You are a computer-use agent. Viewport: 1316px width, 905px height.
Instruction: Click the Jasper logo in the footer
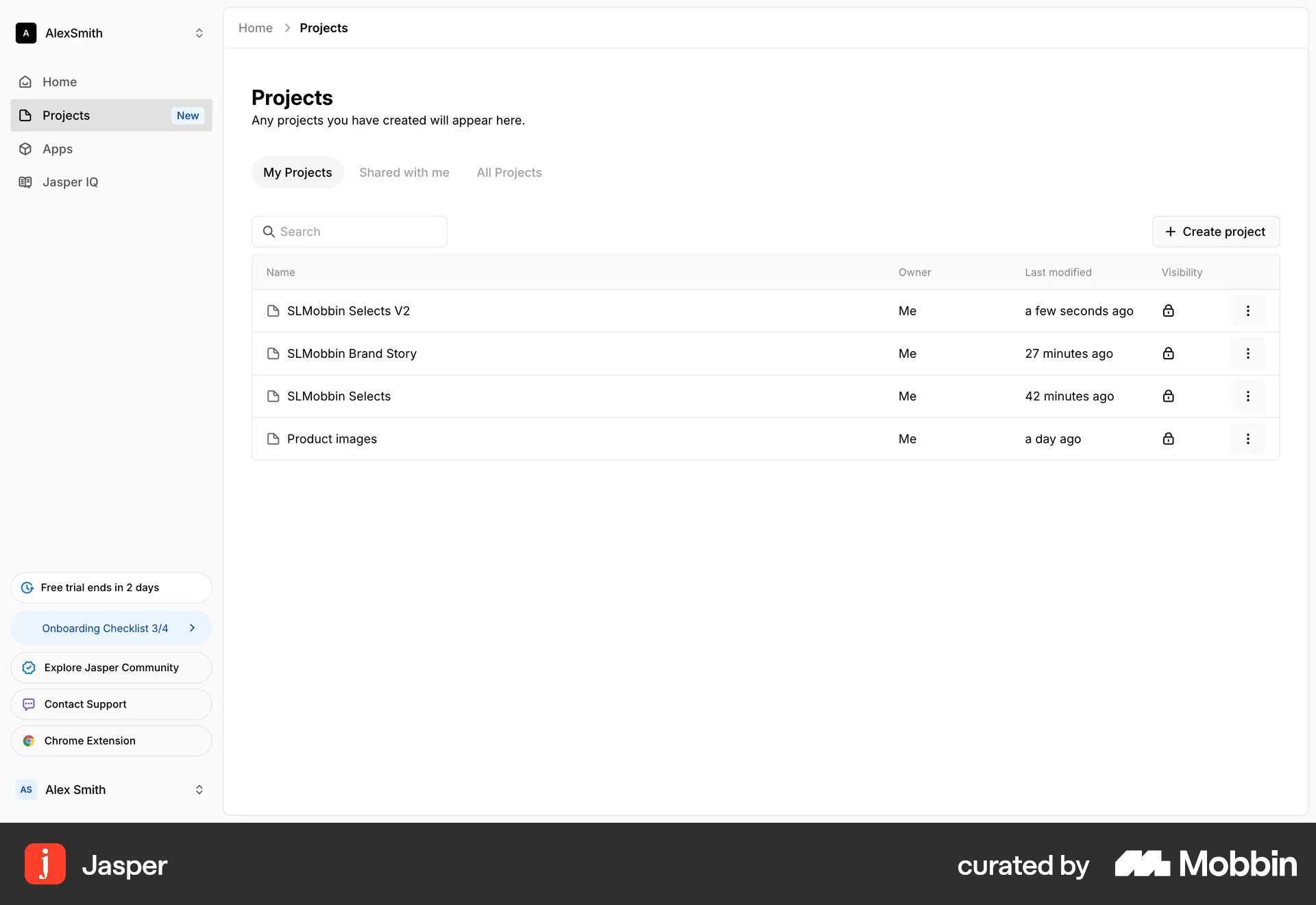44,864
